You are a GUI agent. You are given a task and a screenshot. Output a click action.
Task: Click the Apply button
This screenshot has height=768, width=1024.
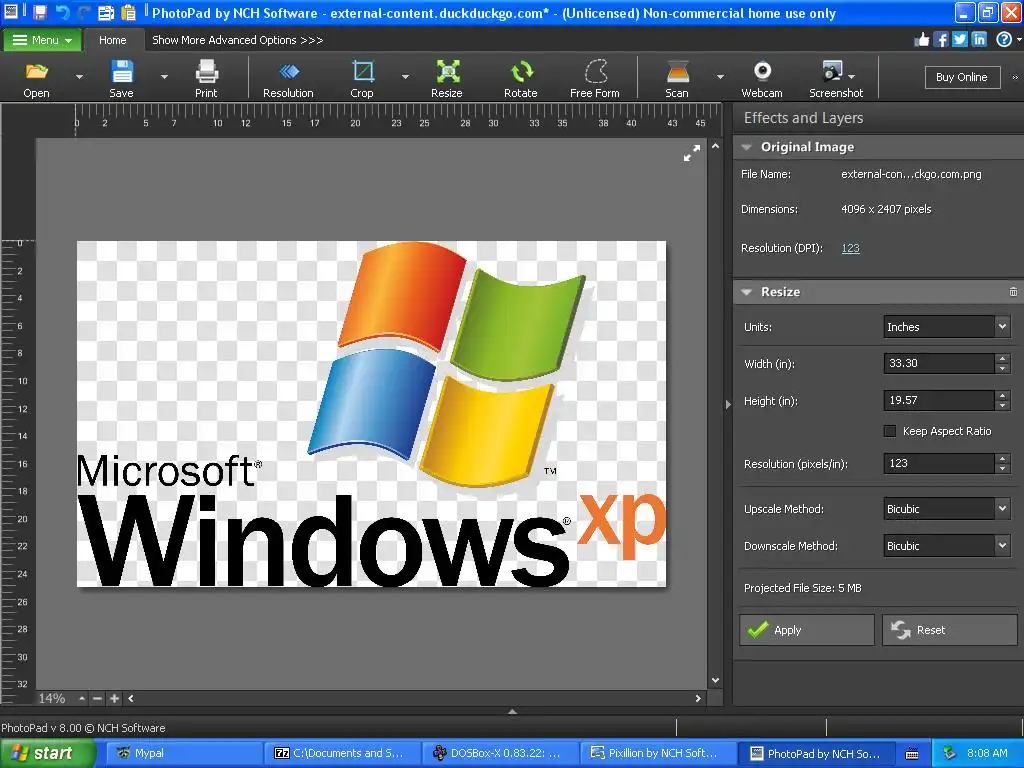tap(807, 630)
